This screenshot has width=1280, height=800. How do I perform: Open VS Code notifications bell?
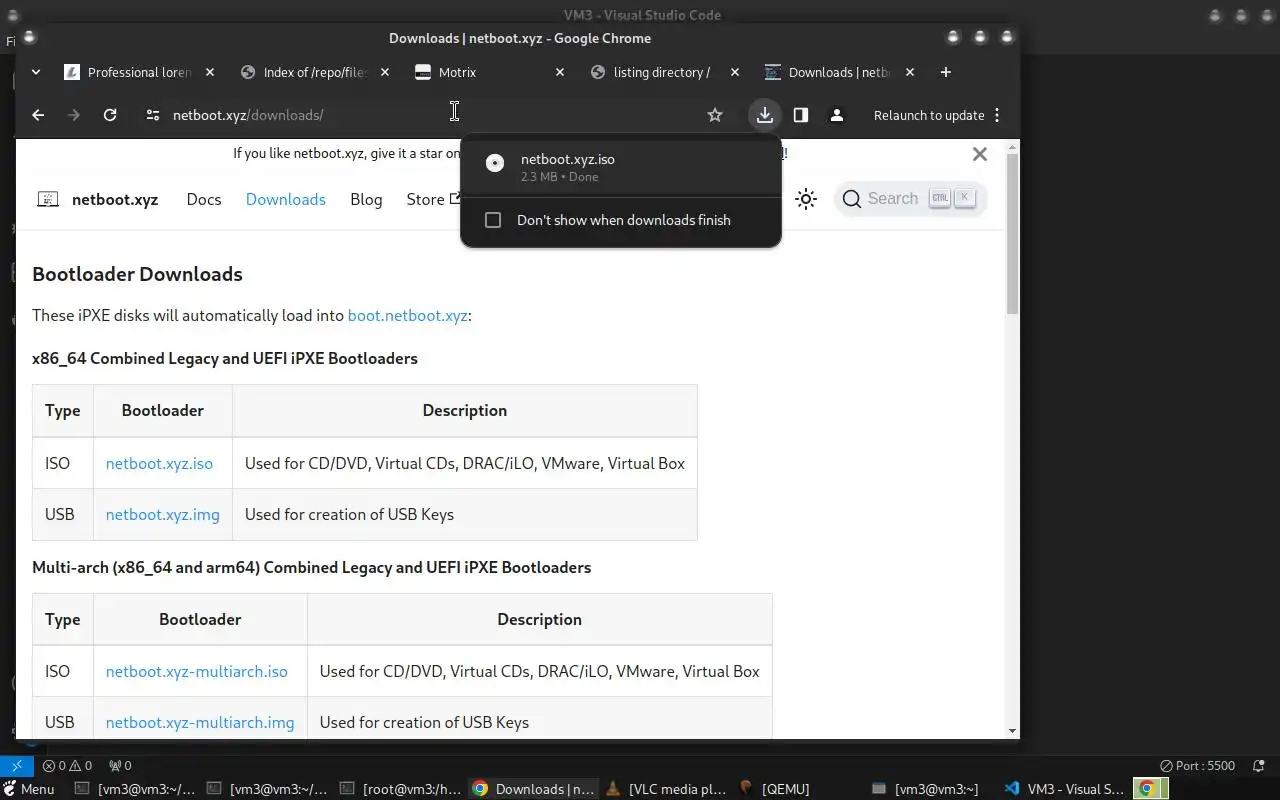tap(1258, 766)
